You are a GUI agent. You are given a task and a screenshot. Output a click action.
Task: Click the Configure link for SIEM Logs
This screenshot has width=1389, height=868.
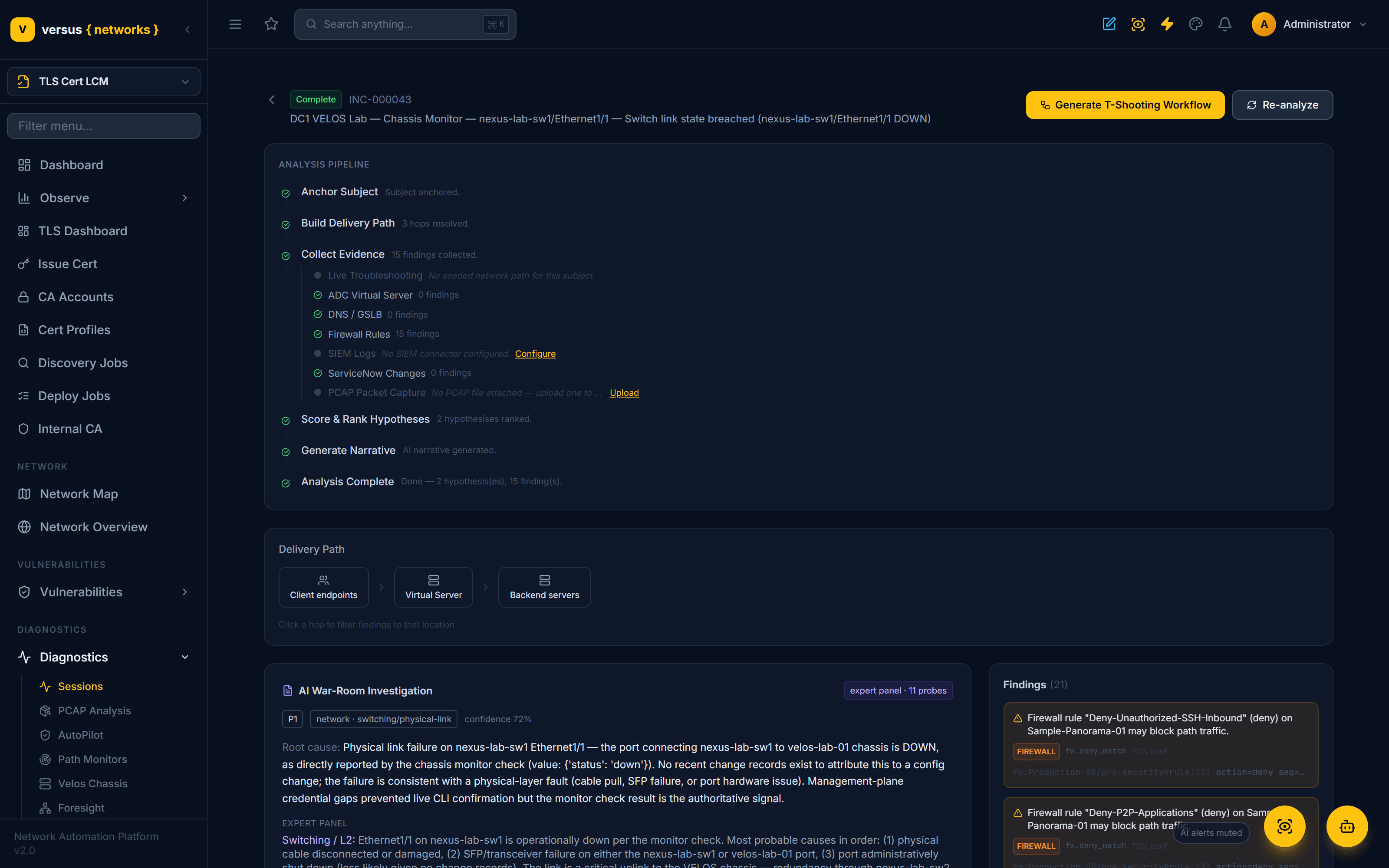pos(535,354)
